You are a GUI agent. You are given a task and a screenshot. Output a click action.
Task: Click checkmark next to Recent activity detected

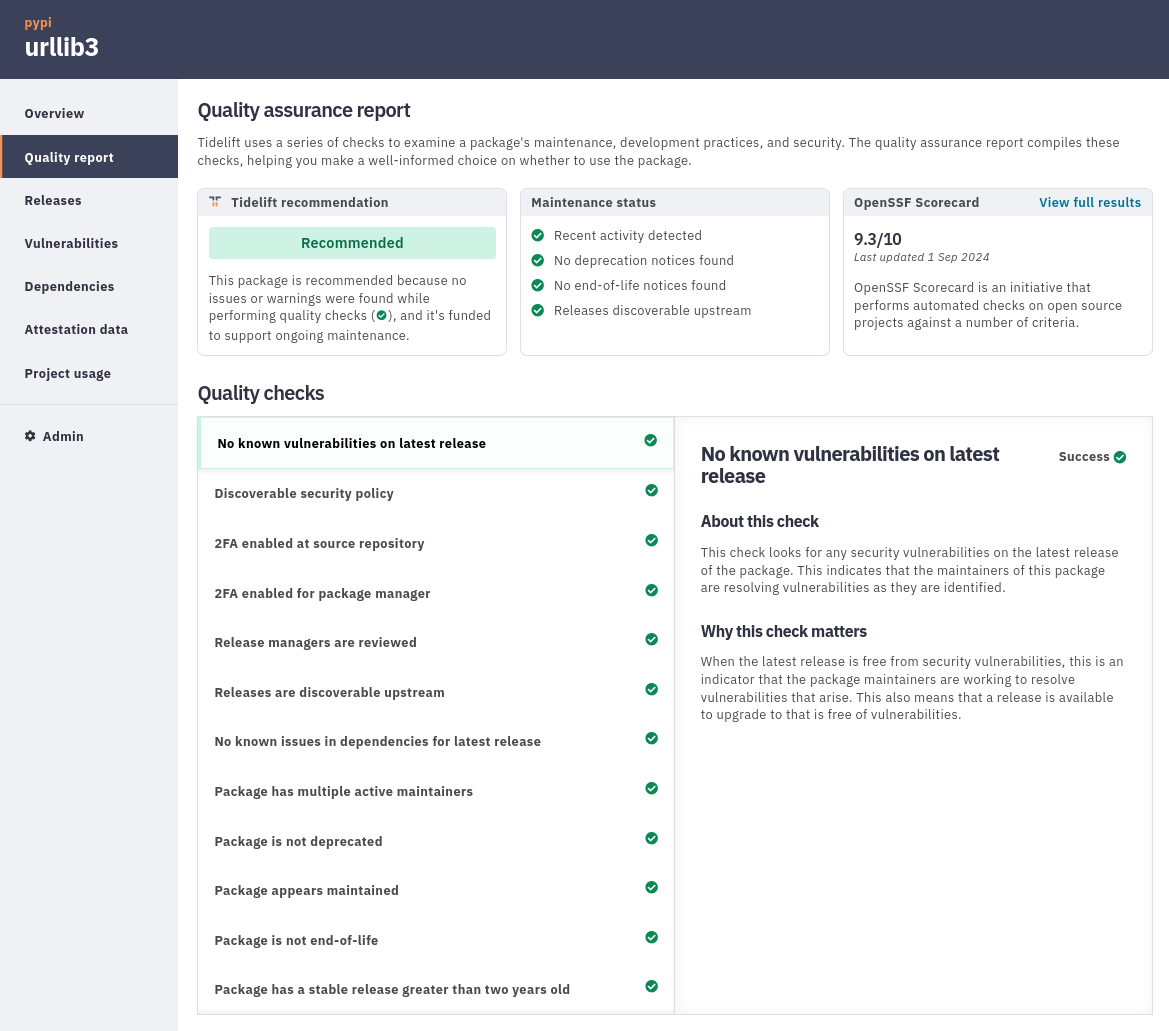click(538, 235)
